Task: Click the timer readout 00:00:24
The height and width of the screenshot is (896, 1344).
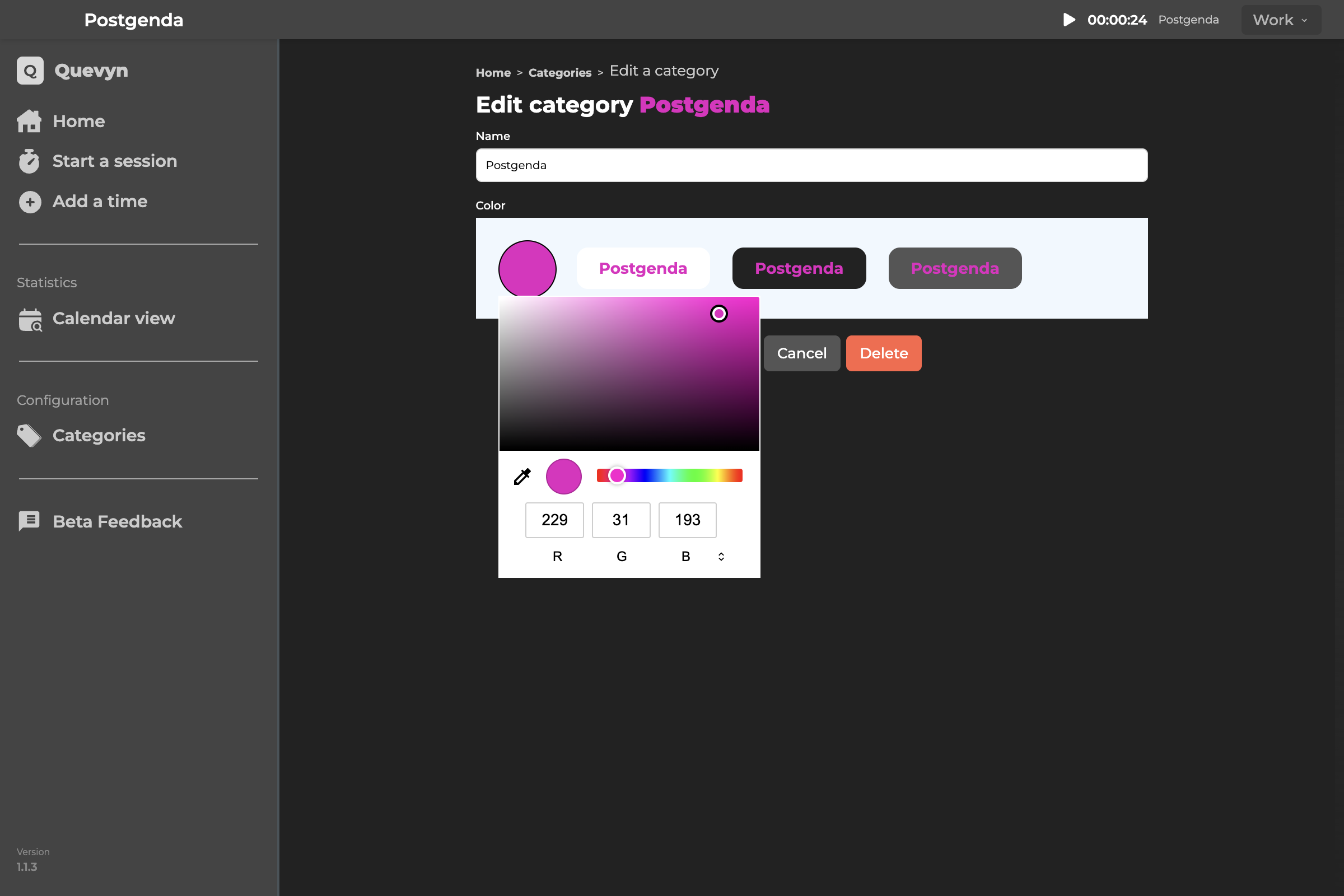Action: point(1117,20)
